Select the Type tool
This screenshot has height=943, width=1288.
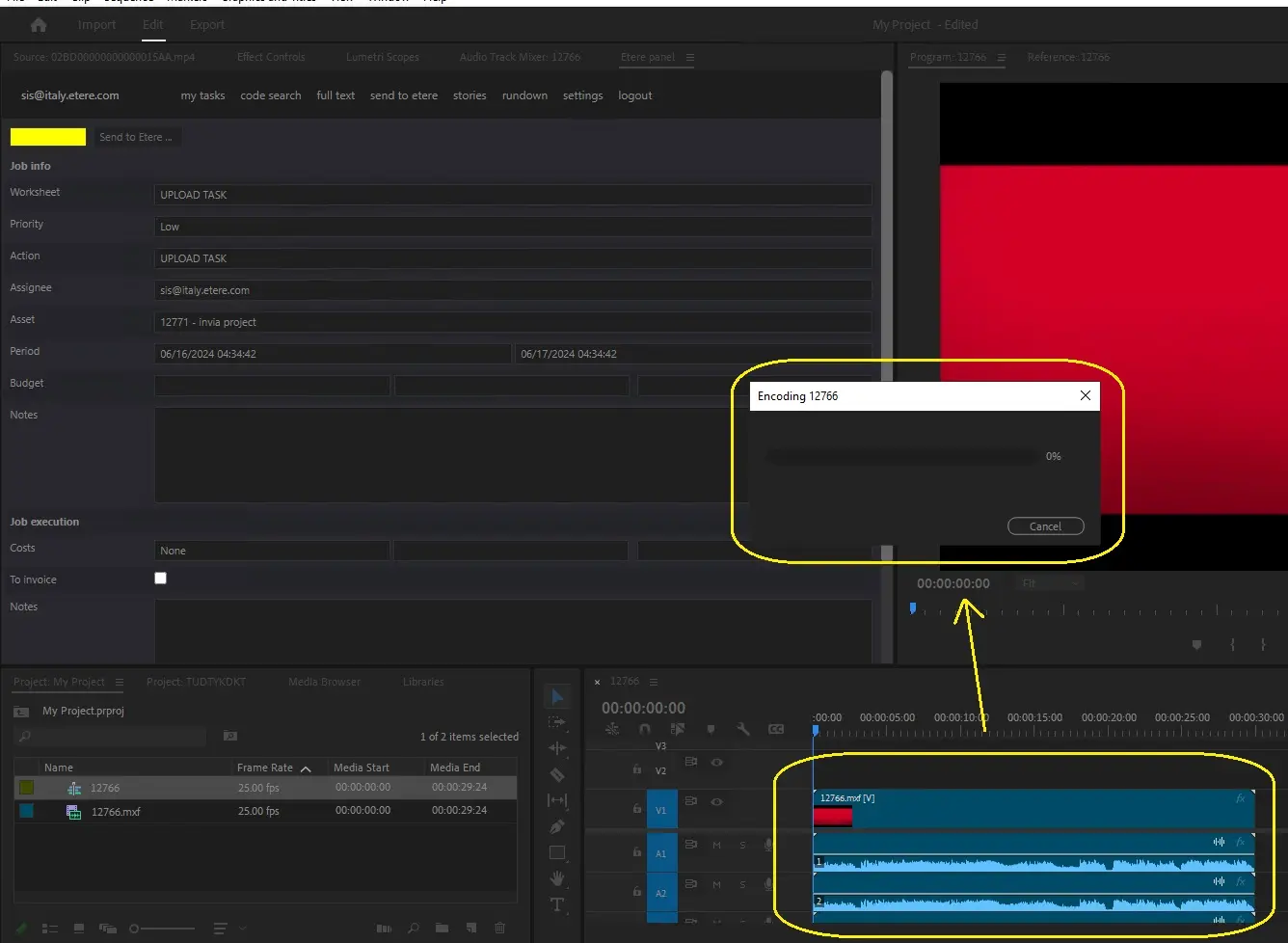557,904
